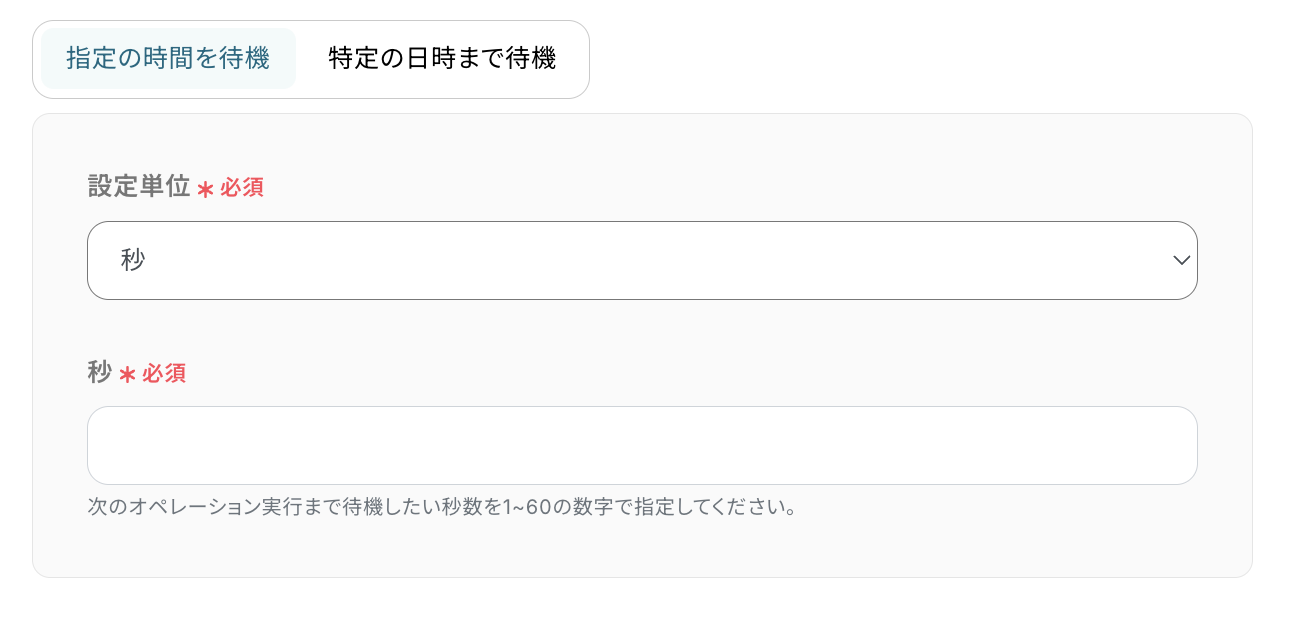Click the 指定してください text ending the hint
This screenshot has height=626, width=1306.
tap(720, 507)
